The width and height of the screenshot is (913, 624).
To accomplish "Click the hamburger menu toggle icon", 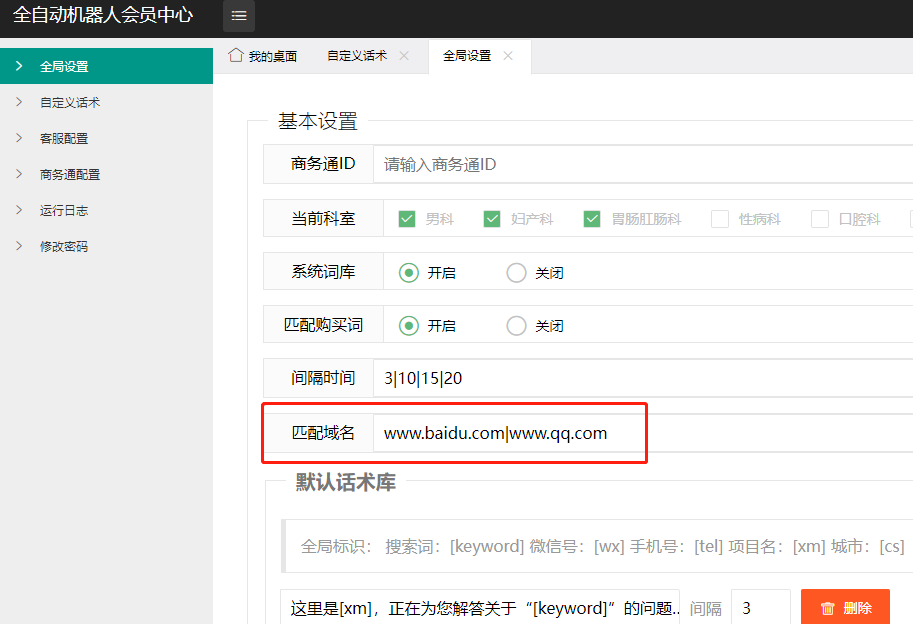I will [x=239, y=16].
